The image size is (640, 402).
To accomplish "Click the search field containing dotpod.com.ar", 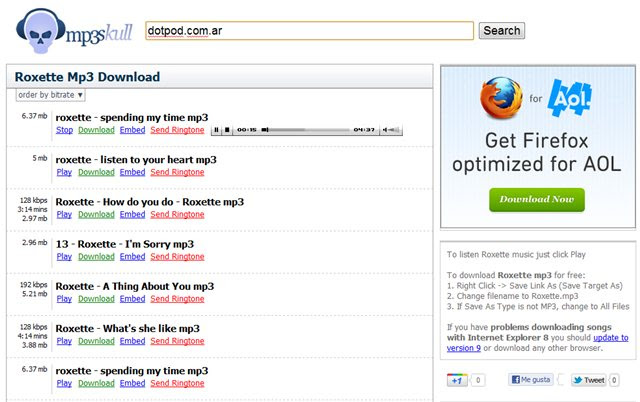I will [x=309, y=31].
